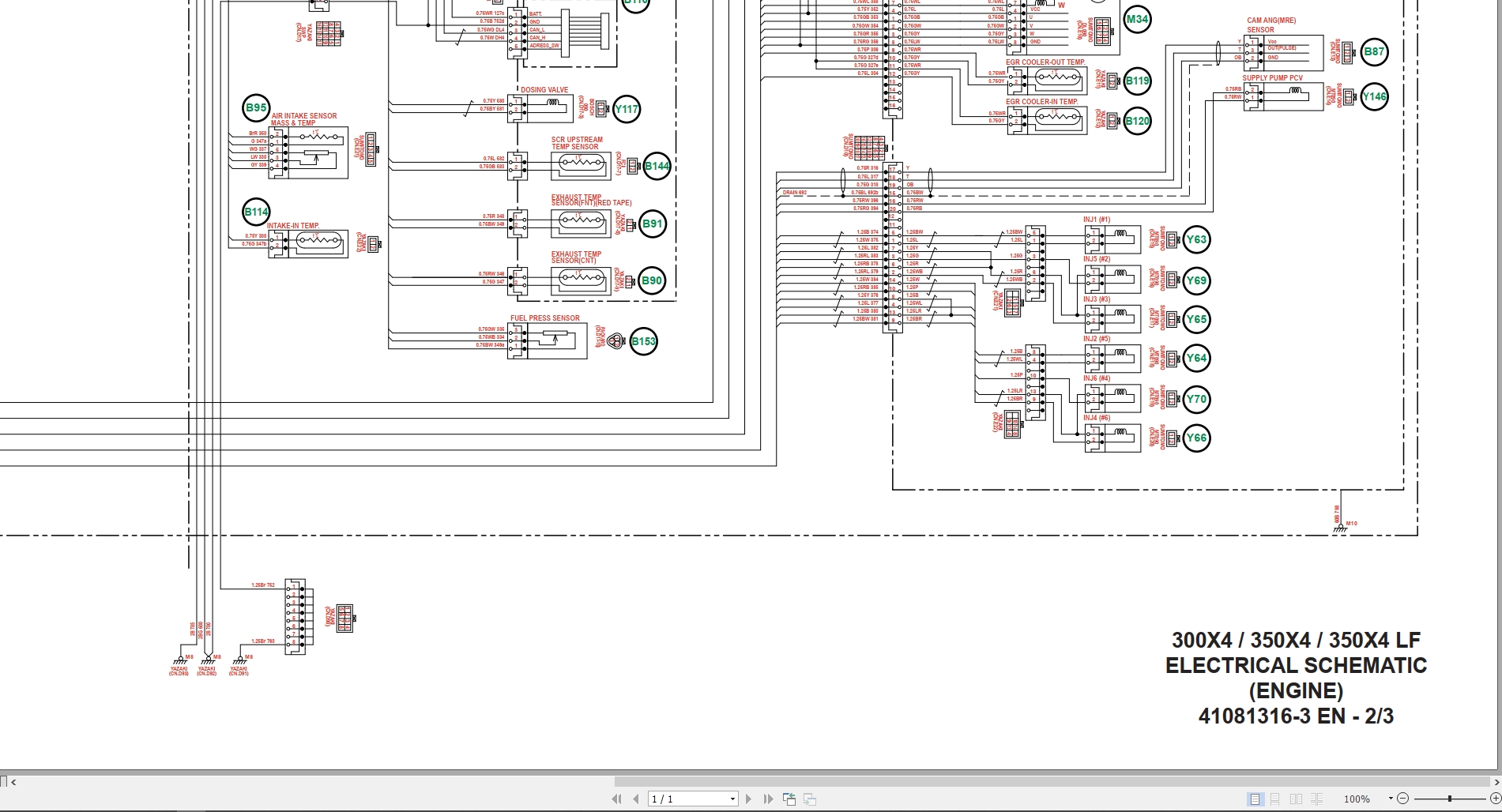Click the zoom slider handle
The width and height of the screenshot is (1502, 812).
pyautogui.click(x=1450, y=799)
